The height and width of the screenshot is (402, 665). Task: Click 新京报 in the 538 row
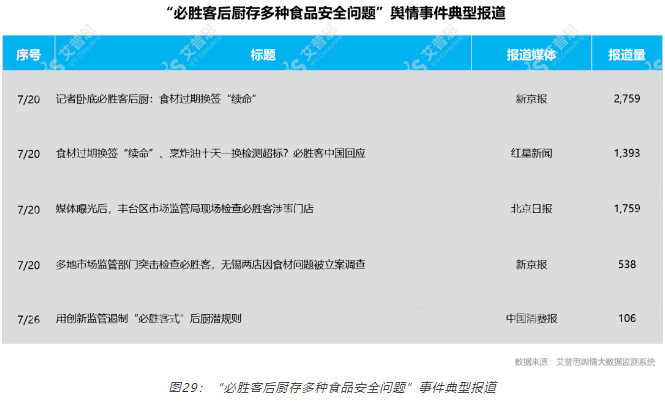pyautogui.click(x=531, y=265)
